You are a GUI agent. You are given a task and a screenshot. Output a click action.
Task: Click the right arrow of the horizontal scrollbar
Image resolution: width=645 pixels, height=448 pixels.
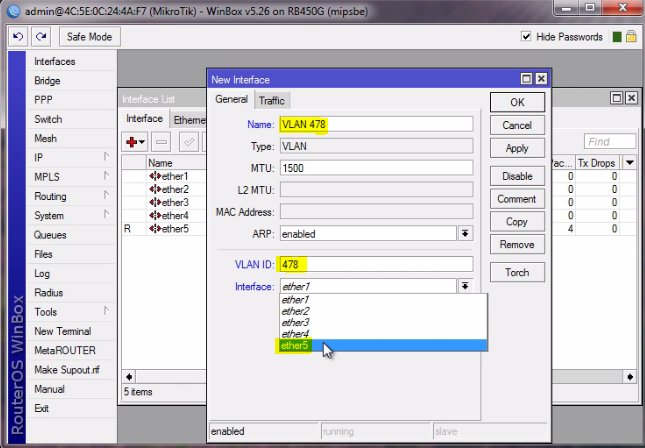coord(630,377)
